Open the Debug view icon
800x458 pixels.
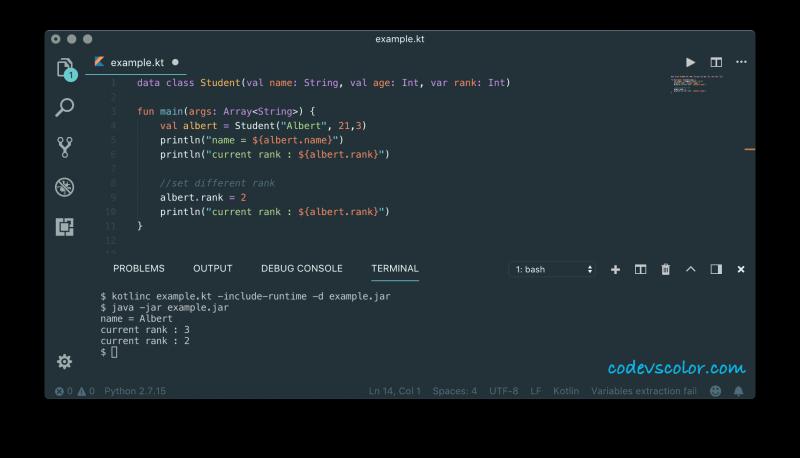coord(65,187)
